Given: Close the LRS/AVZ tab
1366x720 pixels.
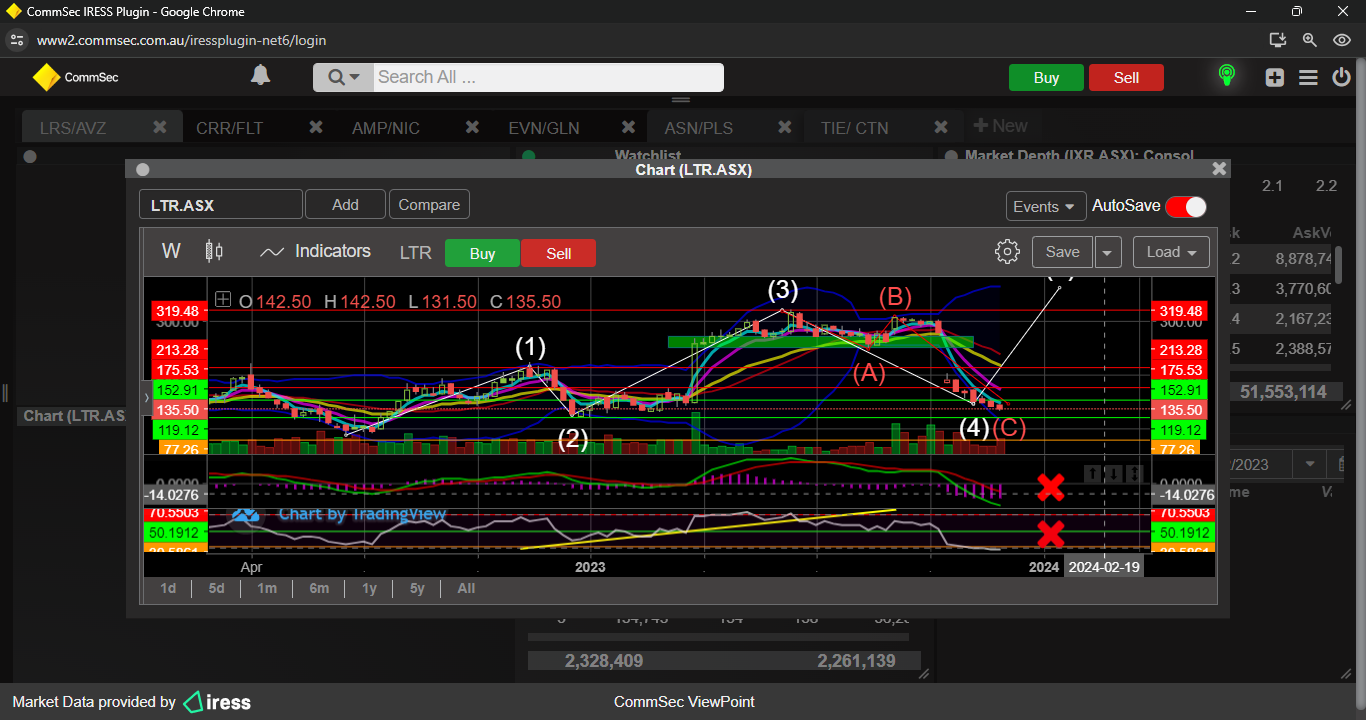Looking at the screenshot, I should (160, 127).
